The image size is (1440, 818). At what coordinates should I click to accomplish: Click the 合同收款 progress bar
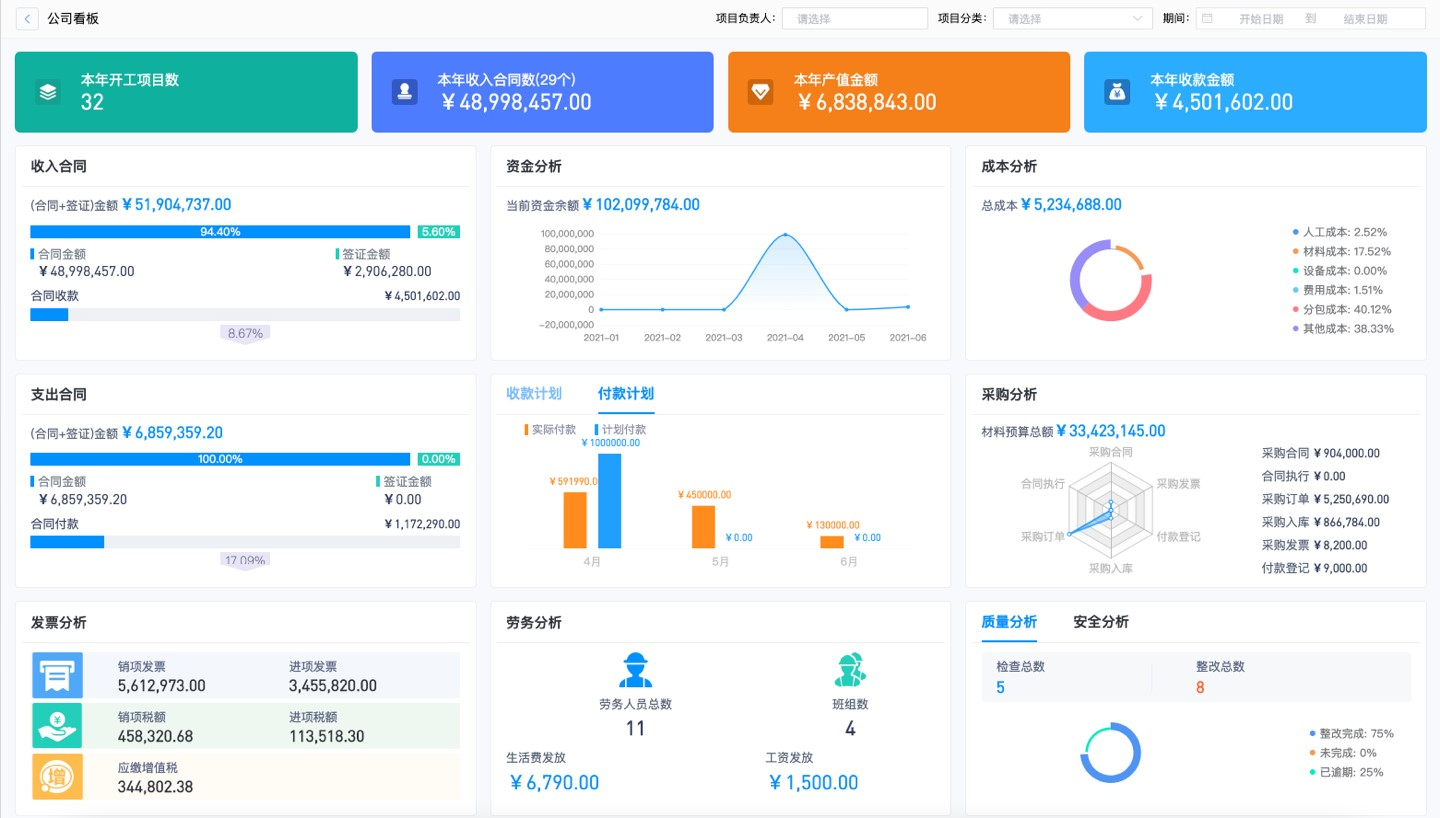click(x=245, y=315)
